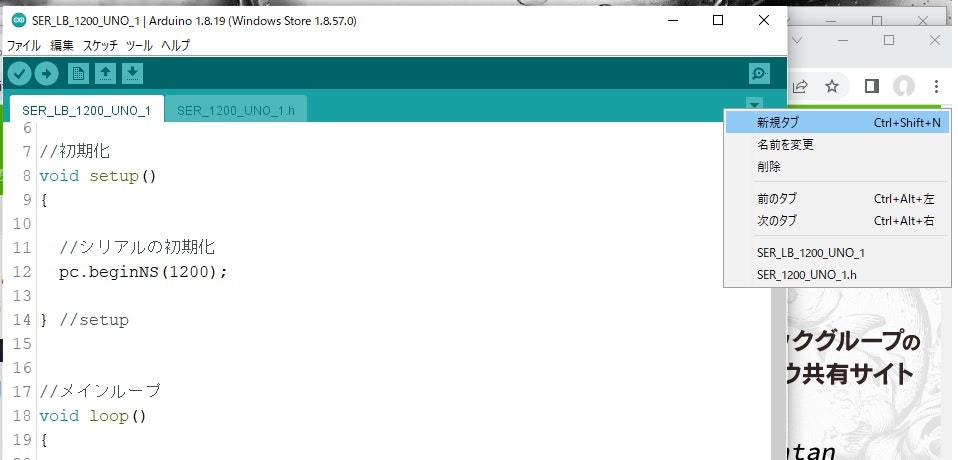958x460 pixels.
Task: Minimize the Arduino window
Action: click(673, 20)
